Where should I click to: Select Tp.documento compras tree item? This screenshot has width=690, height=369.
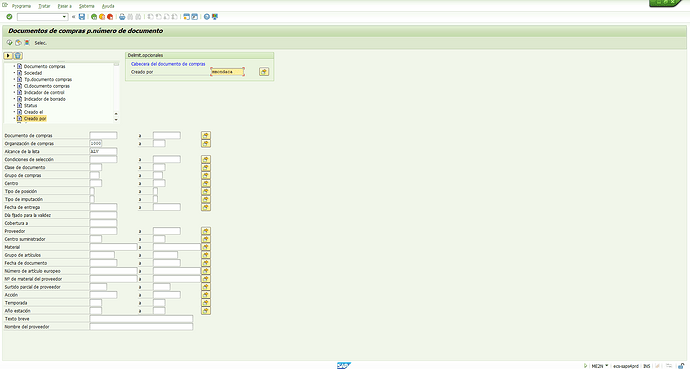pos(48,80)
